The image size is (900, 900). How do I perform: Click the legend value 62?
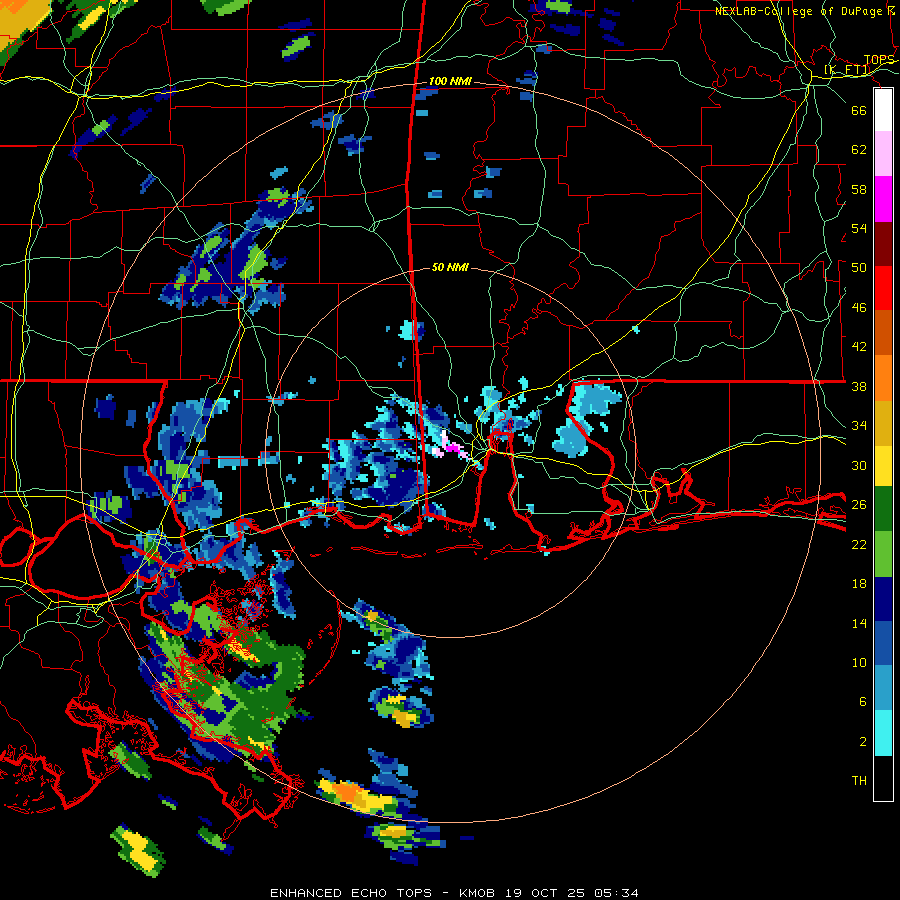click(859, 150)
